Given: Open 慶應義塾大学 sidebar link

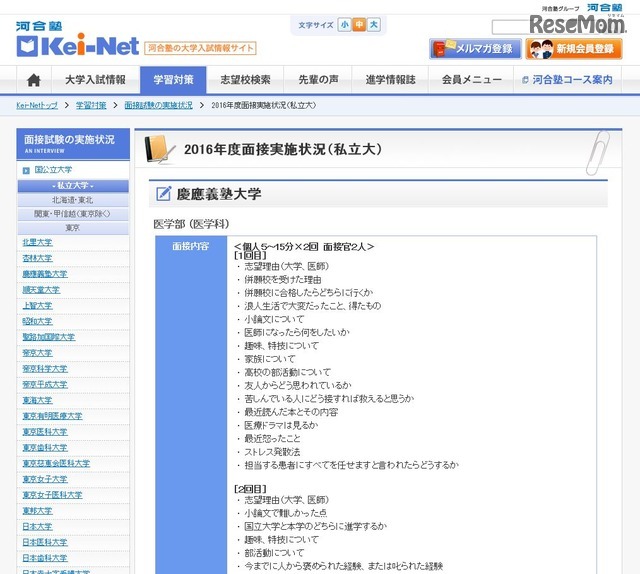Looking at the screenshot, I should [x=44, y=274].
